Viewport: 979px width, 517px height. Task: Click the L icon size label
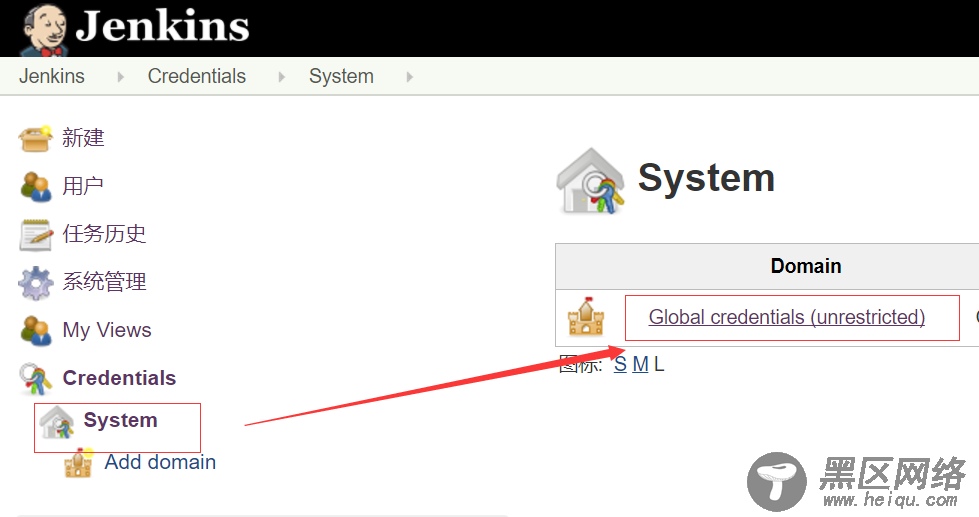pyautogui.click(x=659, y=364)
